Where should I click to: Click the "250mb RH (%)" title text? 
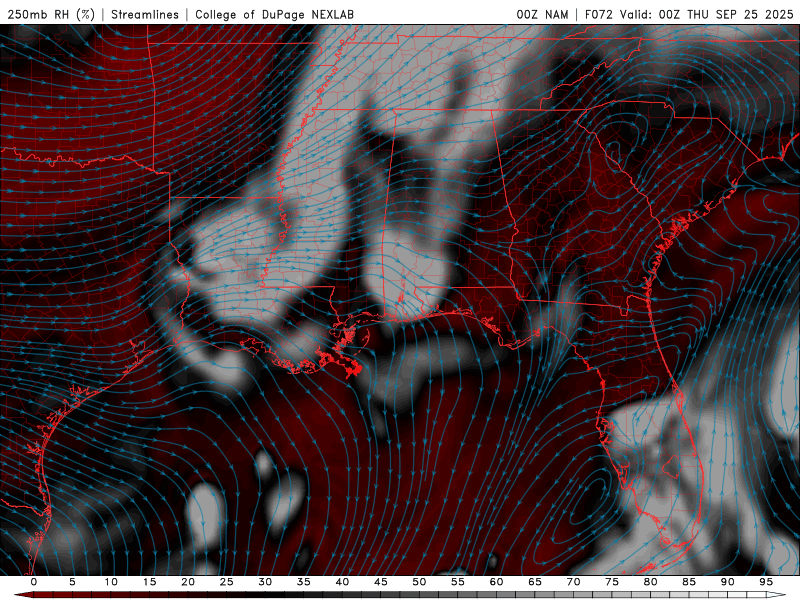point(51,15)
